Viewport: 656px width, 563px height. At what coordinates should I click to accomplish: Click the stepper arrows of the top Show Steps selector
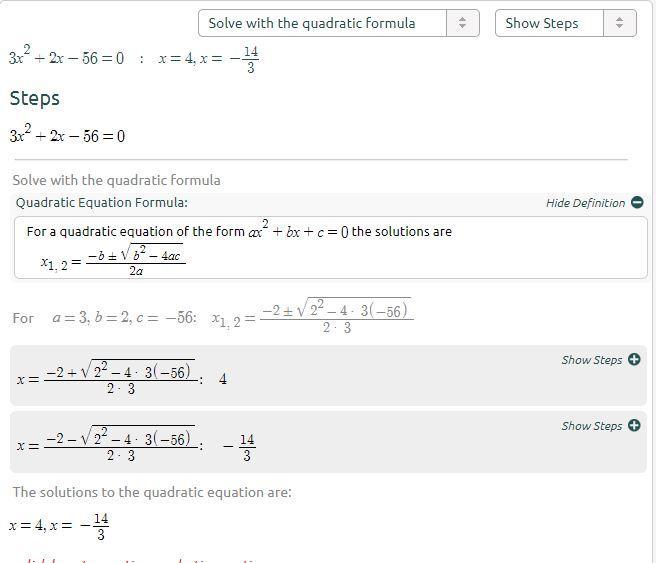pyautogui.click(x=620, y=23)
